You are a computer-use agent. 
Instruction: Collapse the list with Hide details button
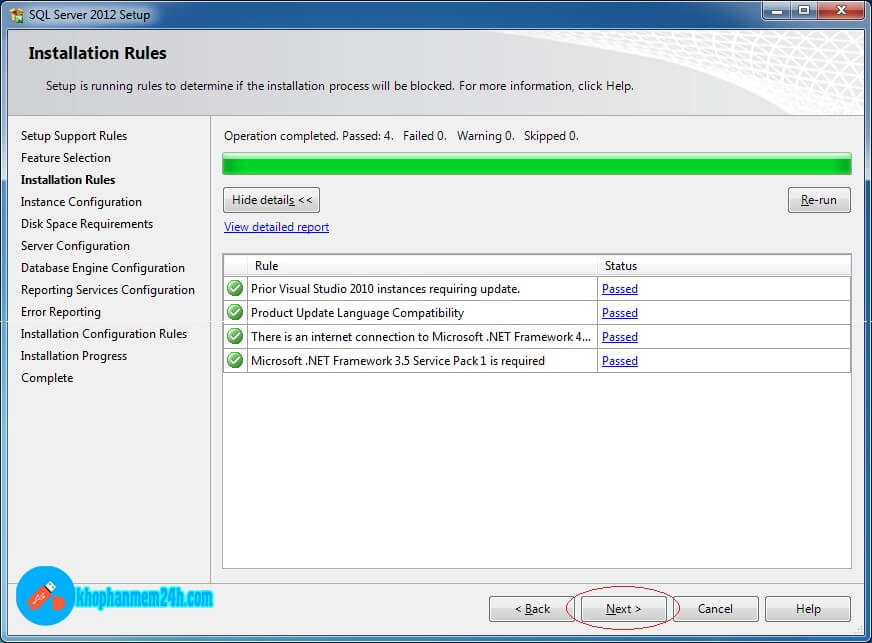tap(272, 200)
